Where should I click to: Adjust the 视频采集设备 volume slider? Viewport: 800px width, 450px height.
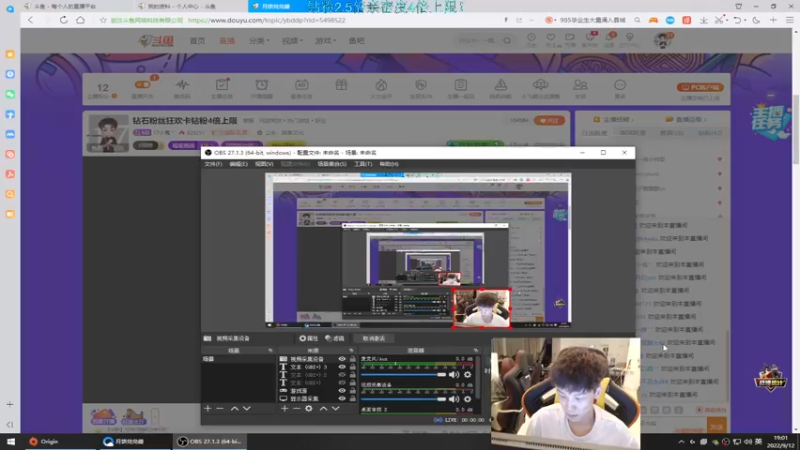tap(403, 399)
